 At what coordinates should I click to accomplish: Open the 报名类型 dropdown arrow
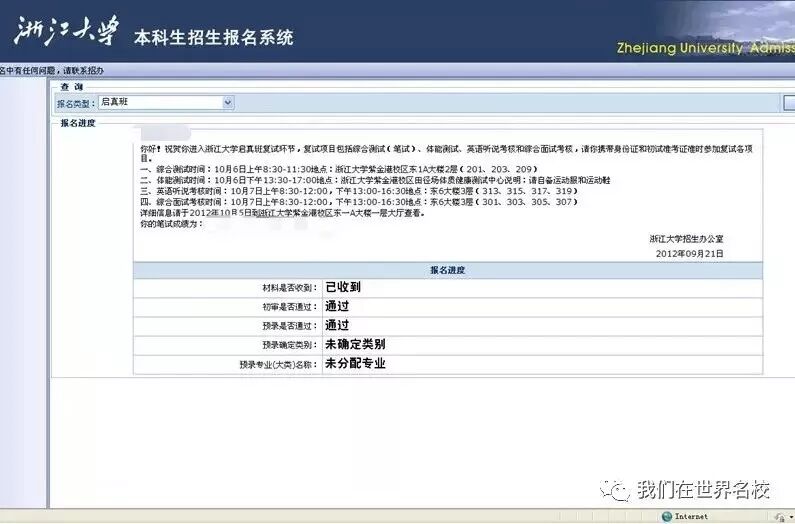(228, 102)
